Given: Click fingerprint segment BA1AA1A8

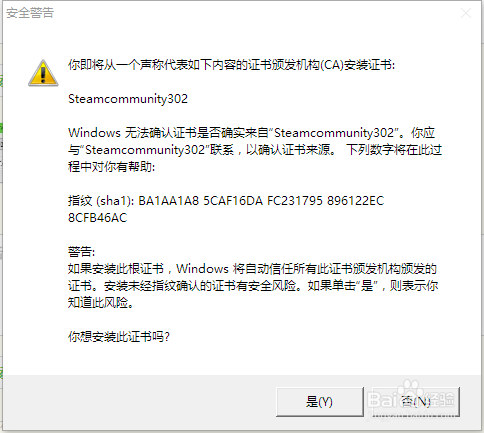Looking at the screenshot, I should click(168, 201).
